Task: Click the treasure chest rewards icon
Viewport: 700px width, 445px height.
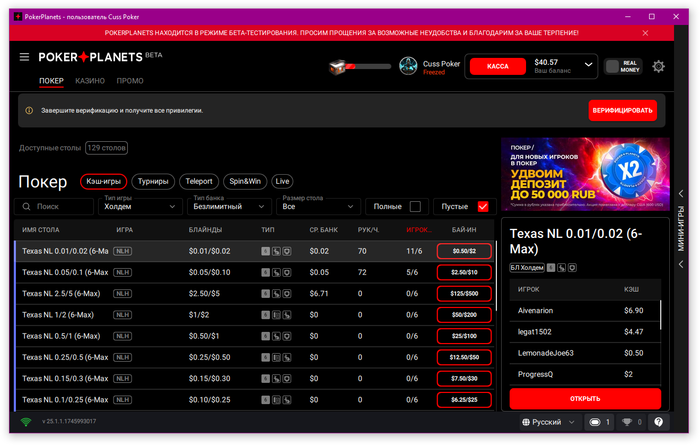Action: pos(337,67)
